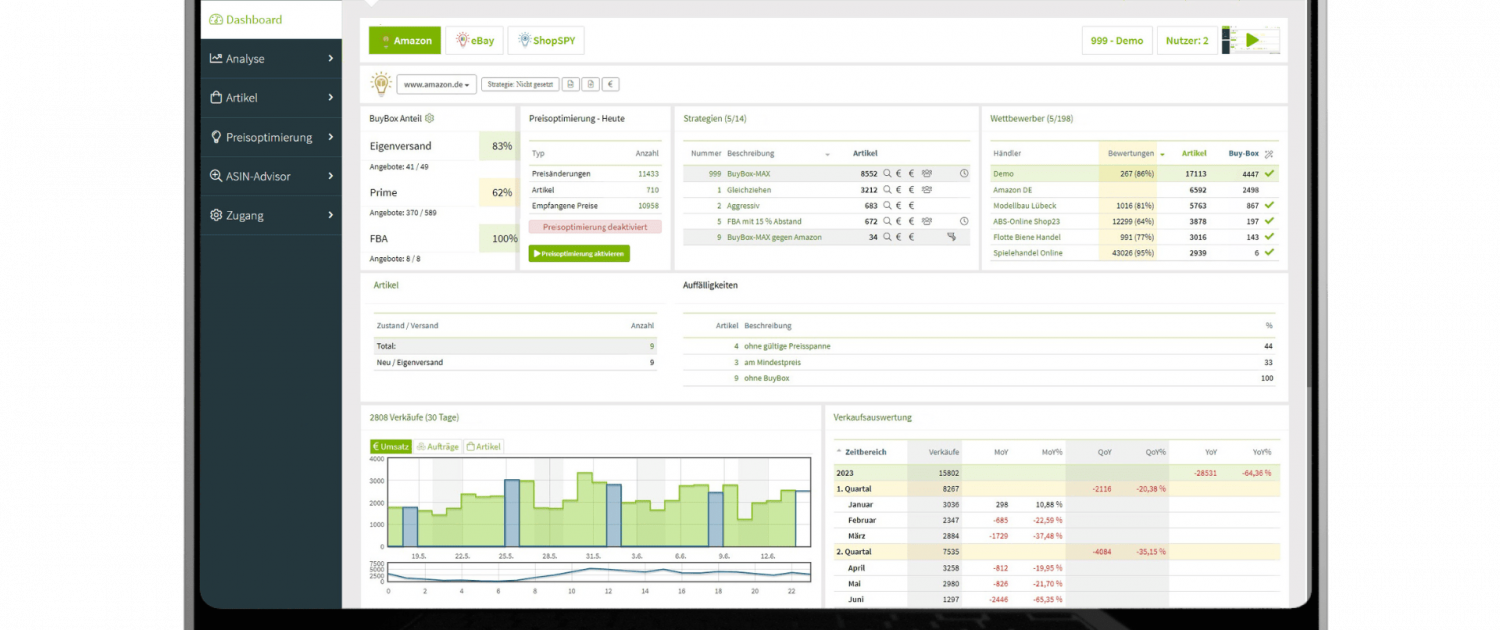Expand the Zugang sidebar menu
This screenshot has width=1500, height=630.
271,215
